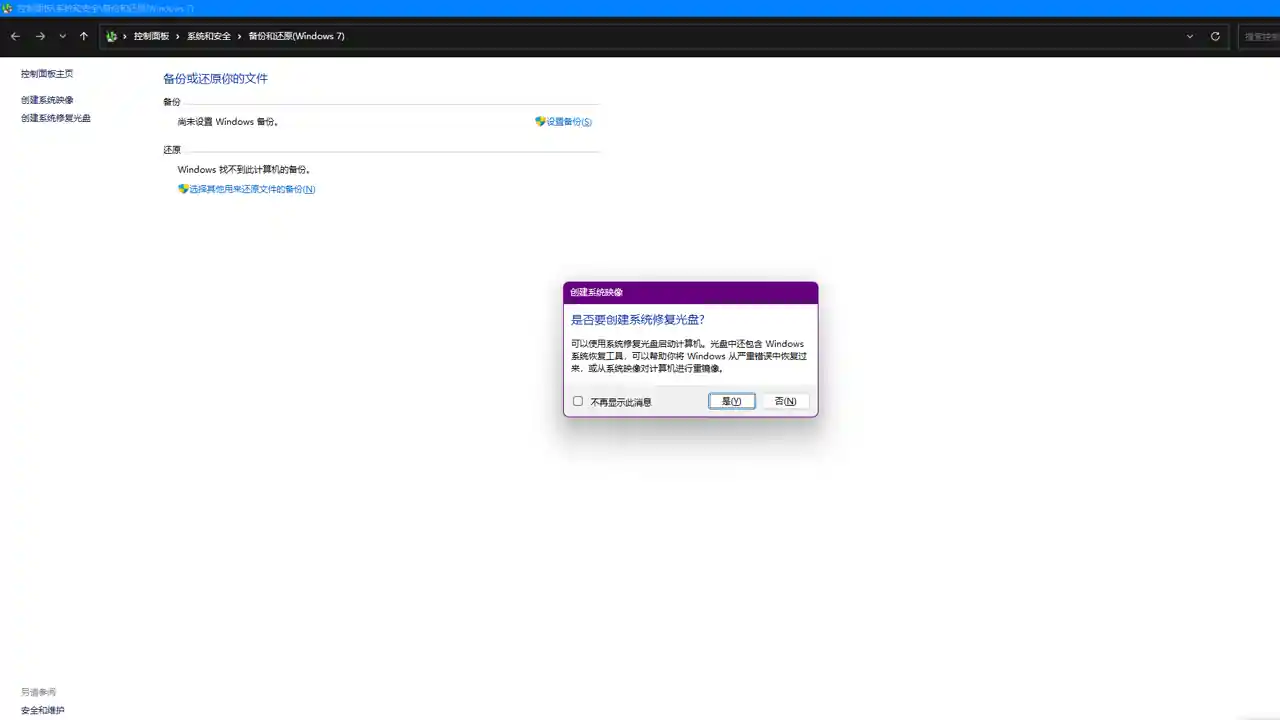
Task: Go forward with the right arrow
Action: tap(40, 36)
